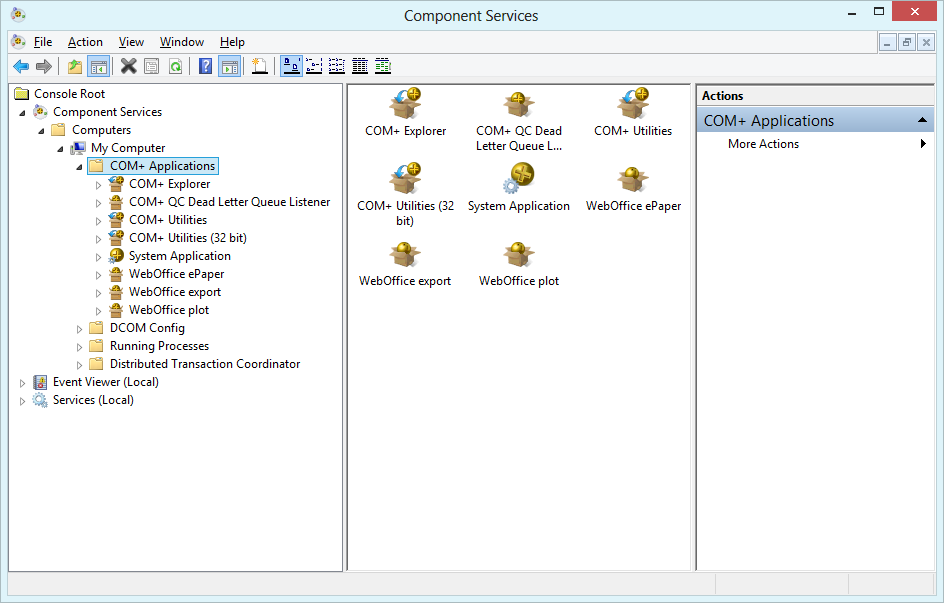Expand the COM+ Utilities tree node

[x=97, y=219]
